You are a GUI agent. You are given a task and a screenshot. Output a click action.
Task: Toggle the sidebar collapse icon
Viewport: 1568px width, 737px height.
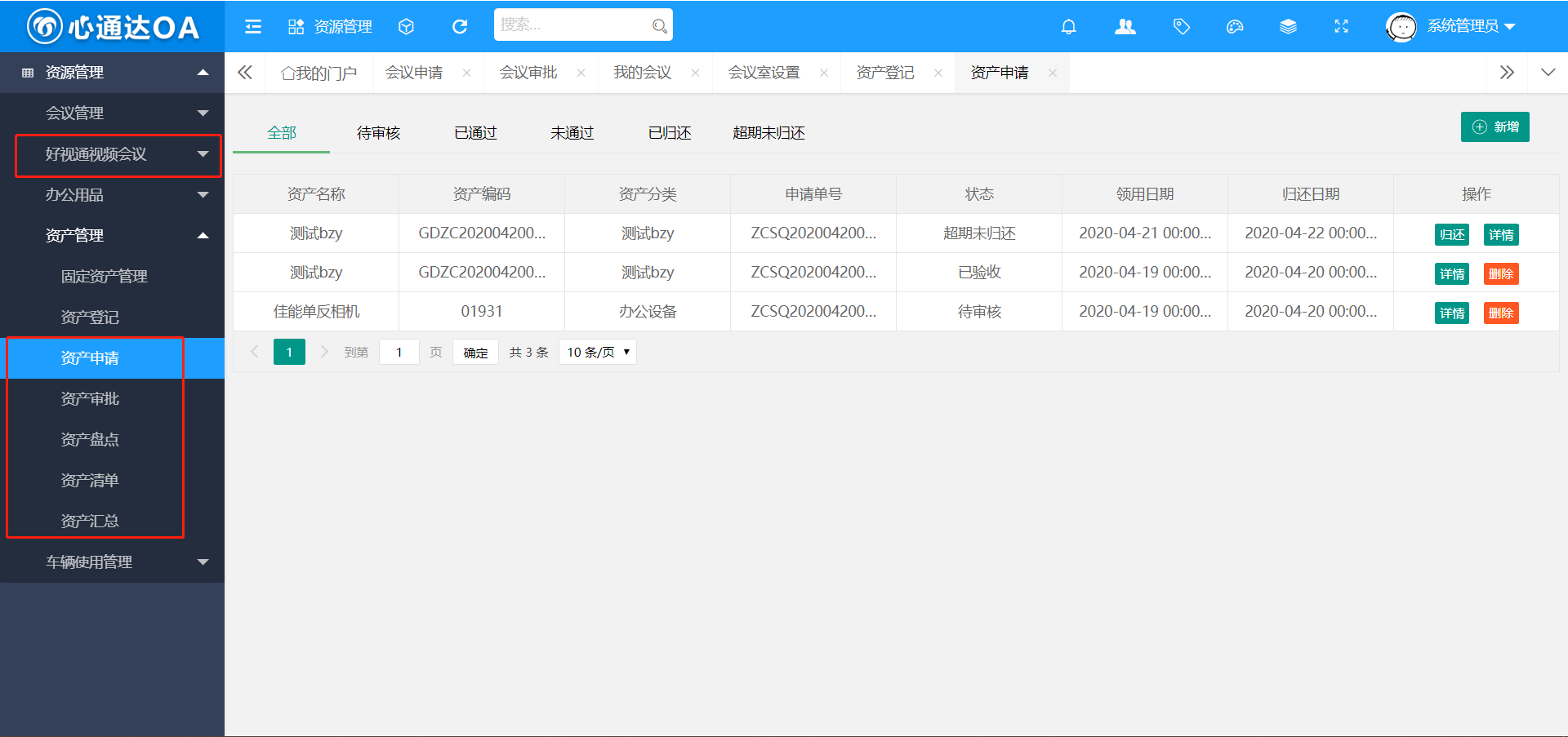[x=253, y=27]
